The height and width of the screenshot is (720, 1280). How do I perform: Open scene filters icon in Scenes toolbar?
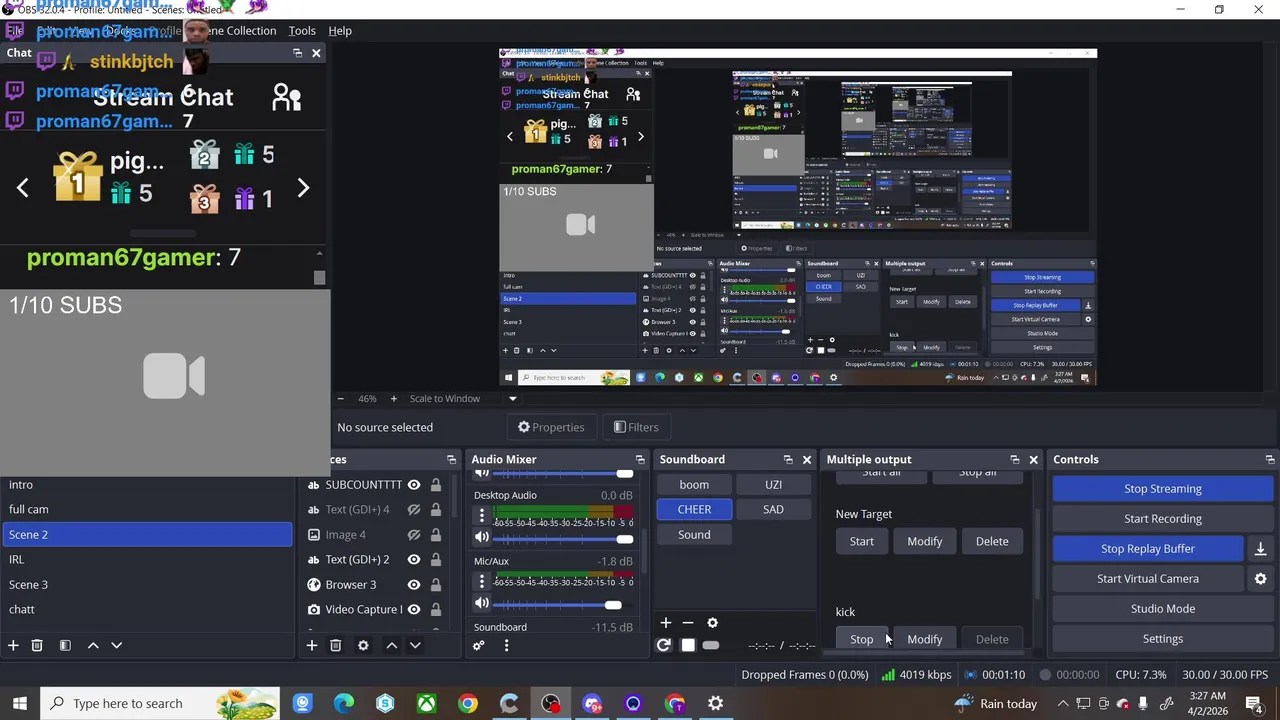[x=65, y=646]
